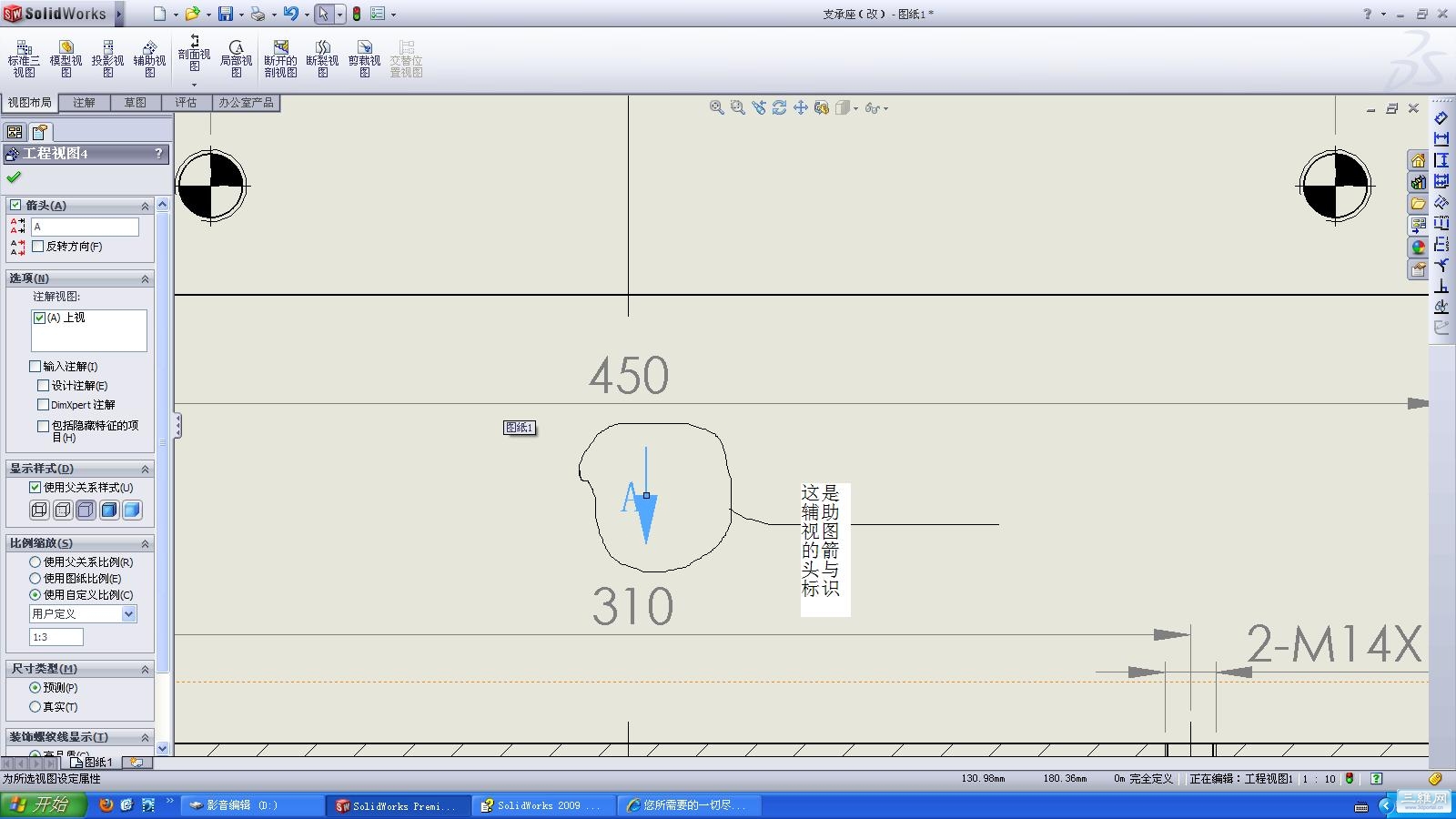Uncheck the (A) 上视 annotation view
Screen dimensions: 1456x819
pos(39,318)
